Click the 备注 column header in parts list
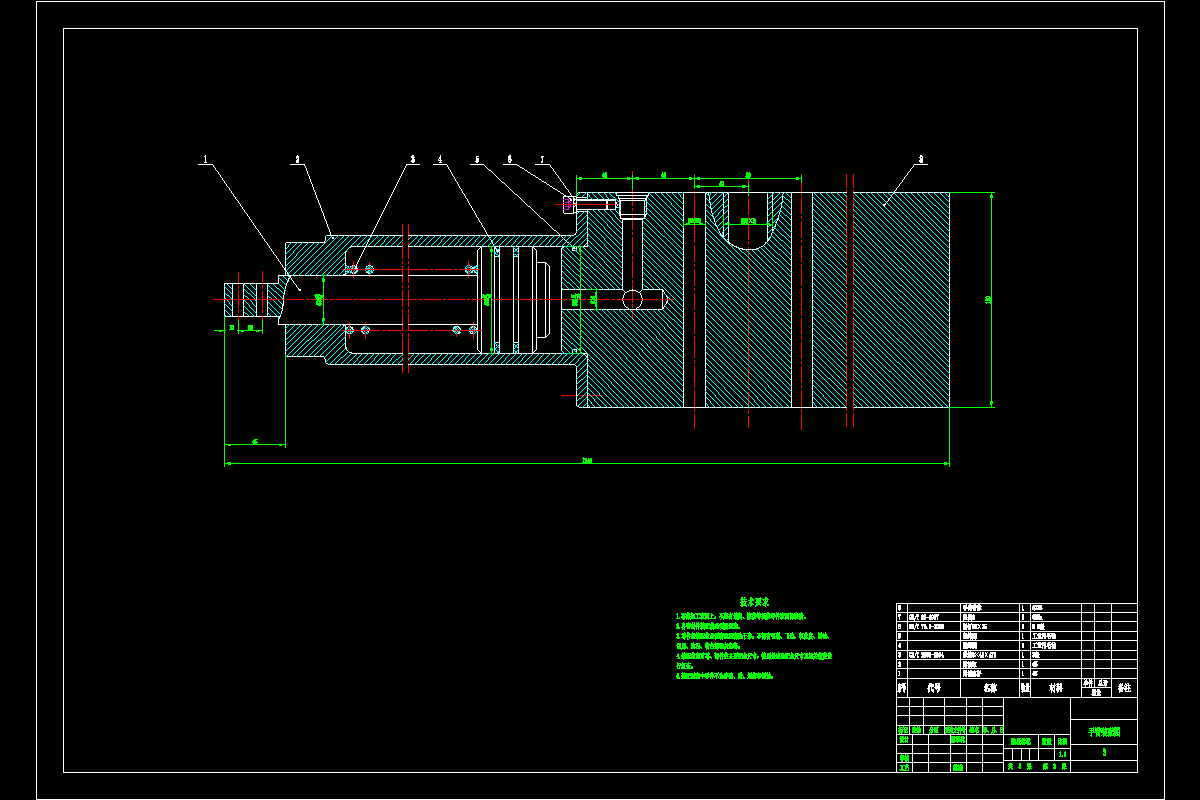 (1124, 688)
